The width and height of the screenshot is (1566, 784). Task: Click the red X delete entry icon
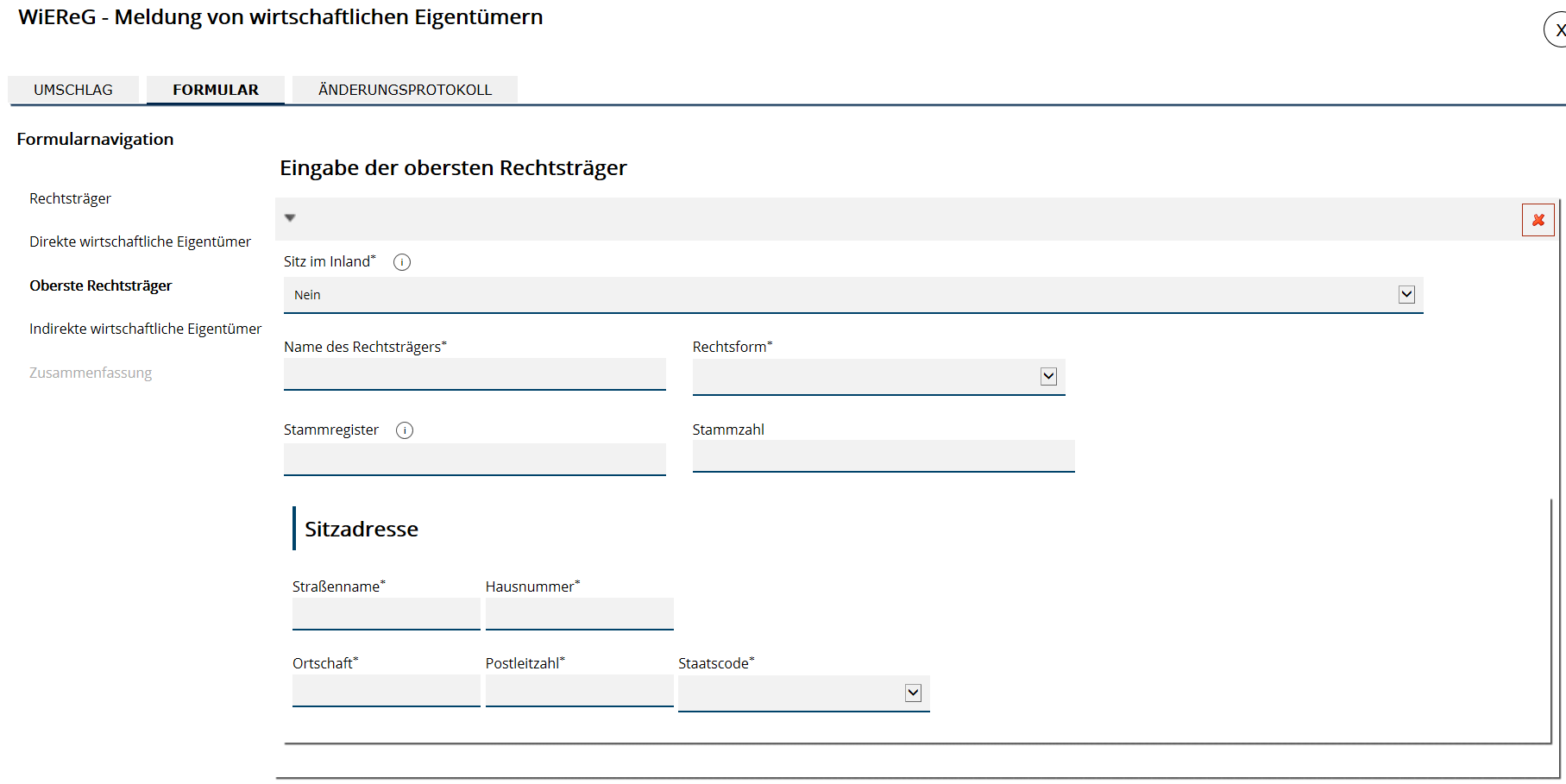pyautogui.click(x=1538, y=220)
